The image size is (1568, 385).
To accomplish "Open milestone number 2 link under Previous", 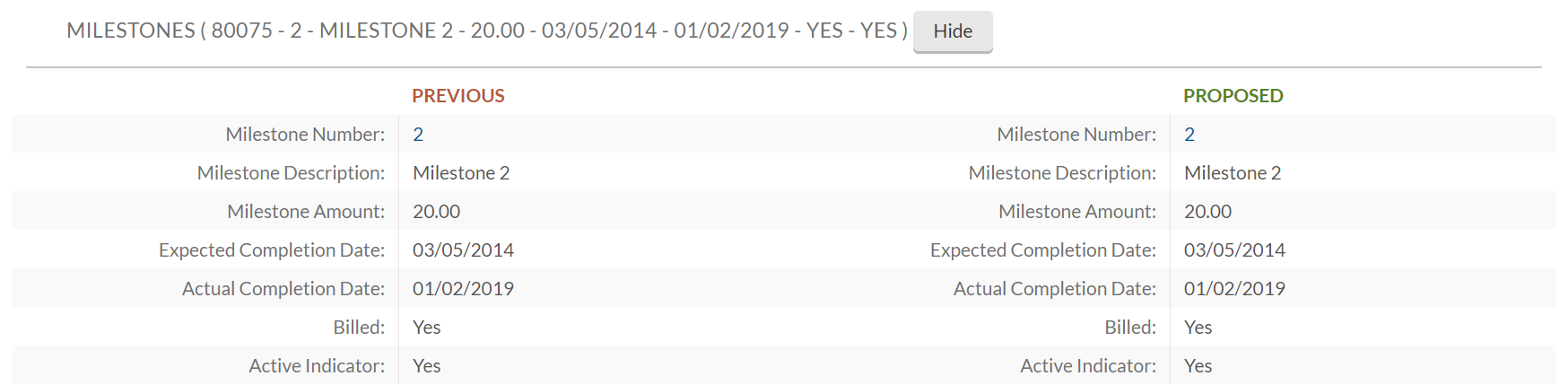I will 418,135.
